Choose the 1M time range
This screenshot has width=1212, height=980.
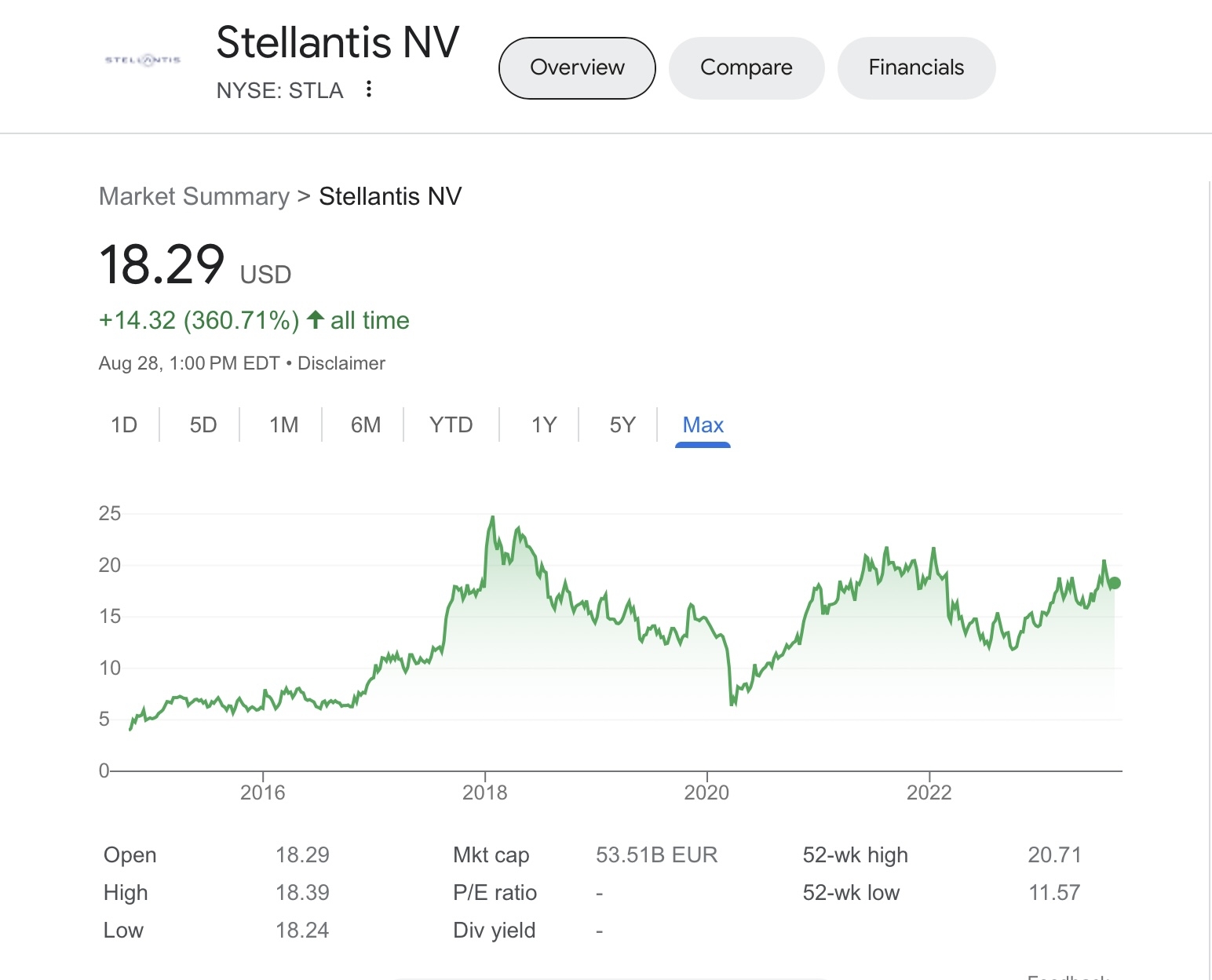(283, 425)
